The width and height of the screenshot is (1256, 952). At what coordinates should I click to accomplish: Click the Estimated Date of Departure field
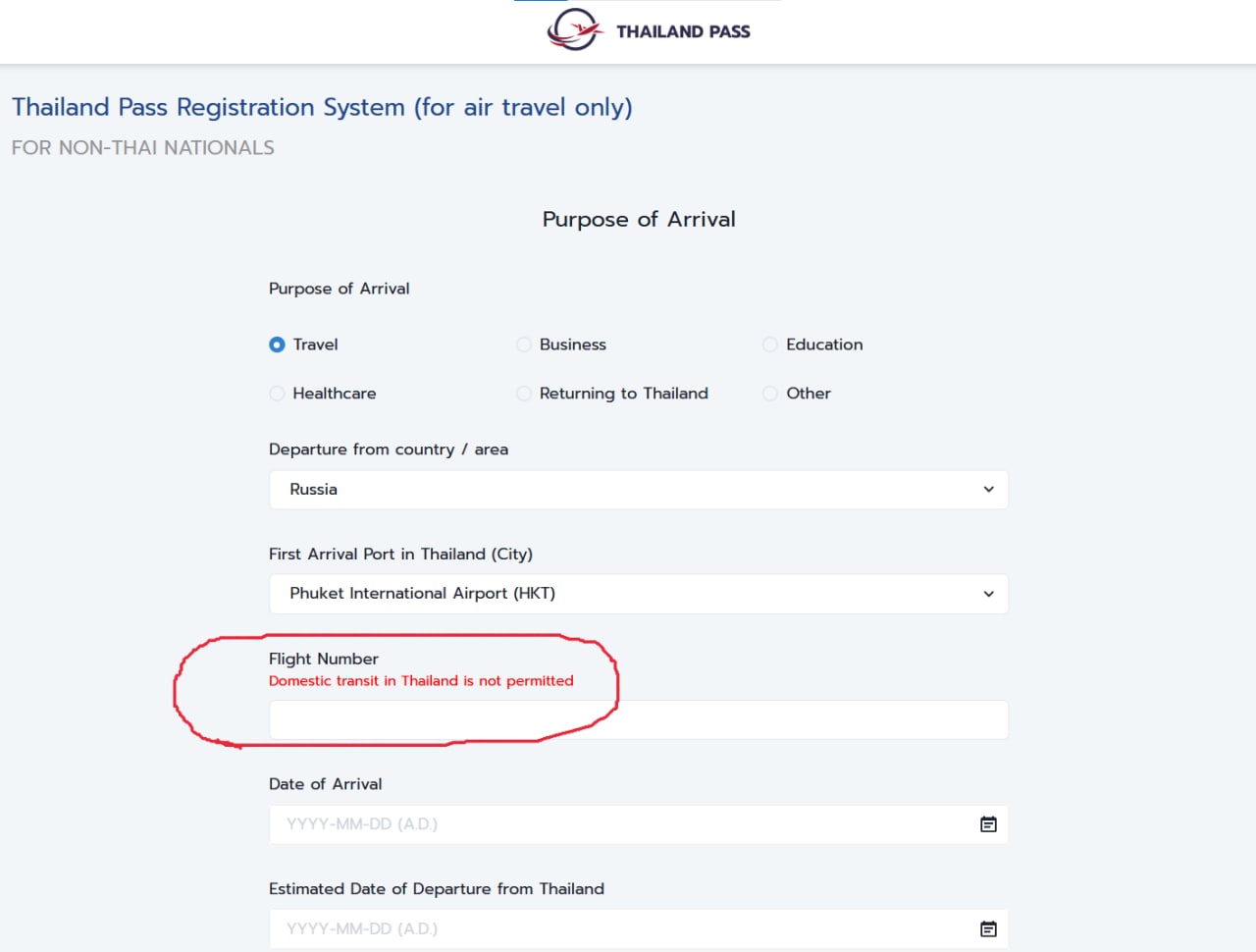(618, 928)
